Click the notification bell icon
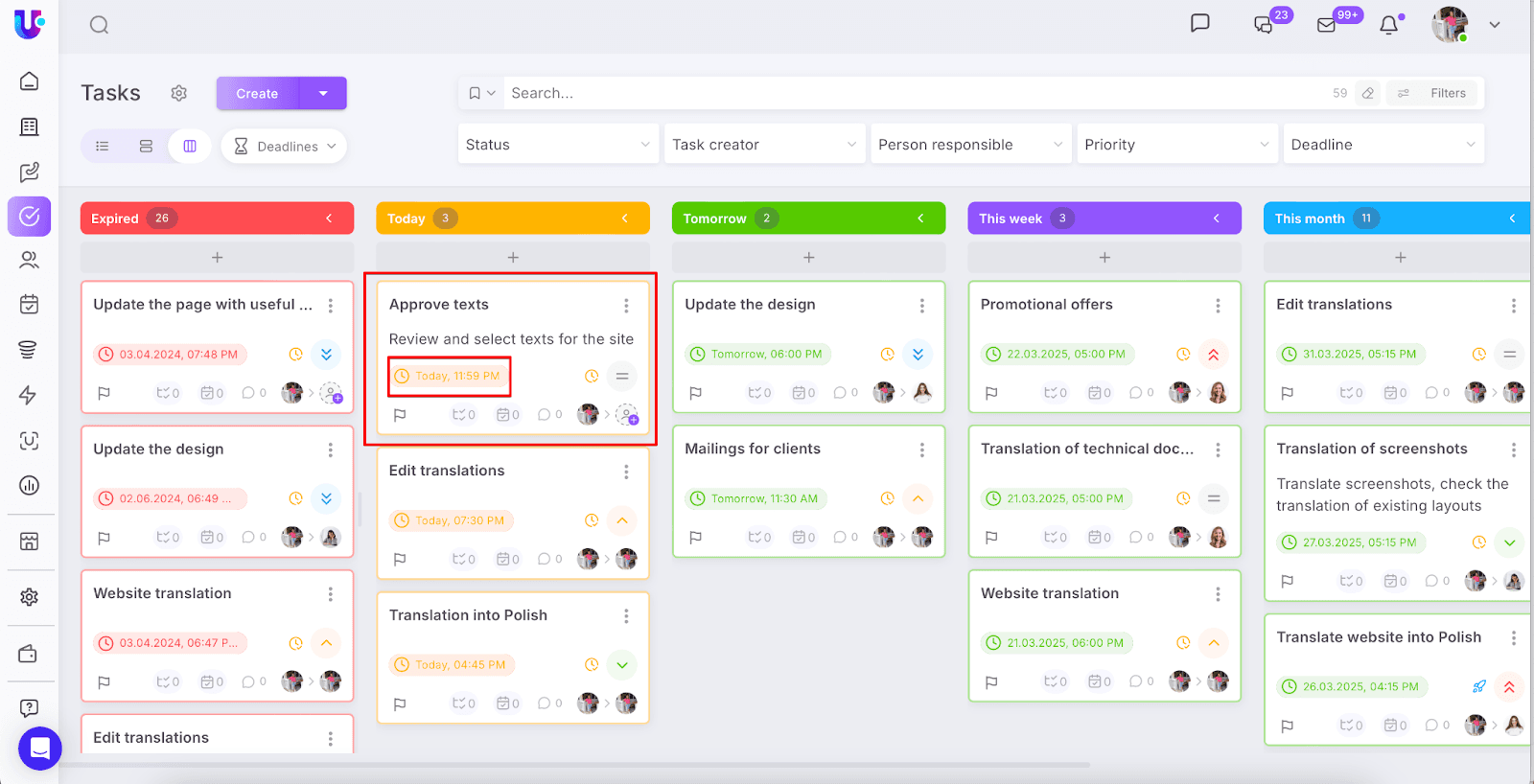Screen dimensions: 1534x784 click(1388, 26)
